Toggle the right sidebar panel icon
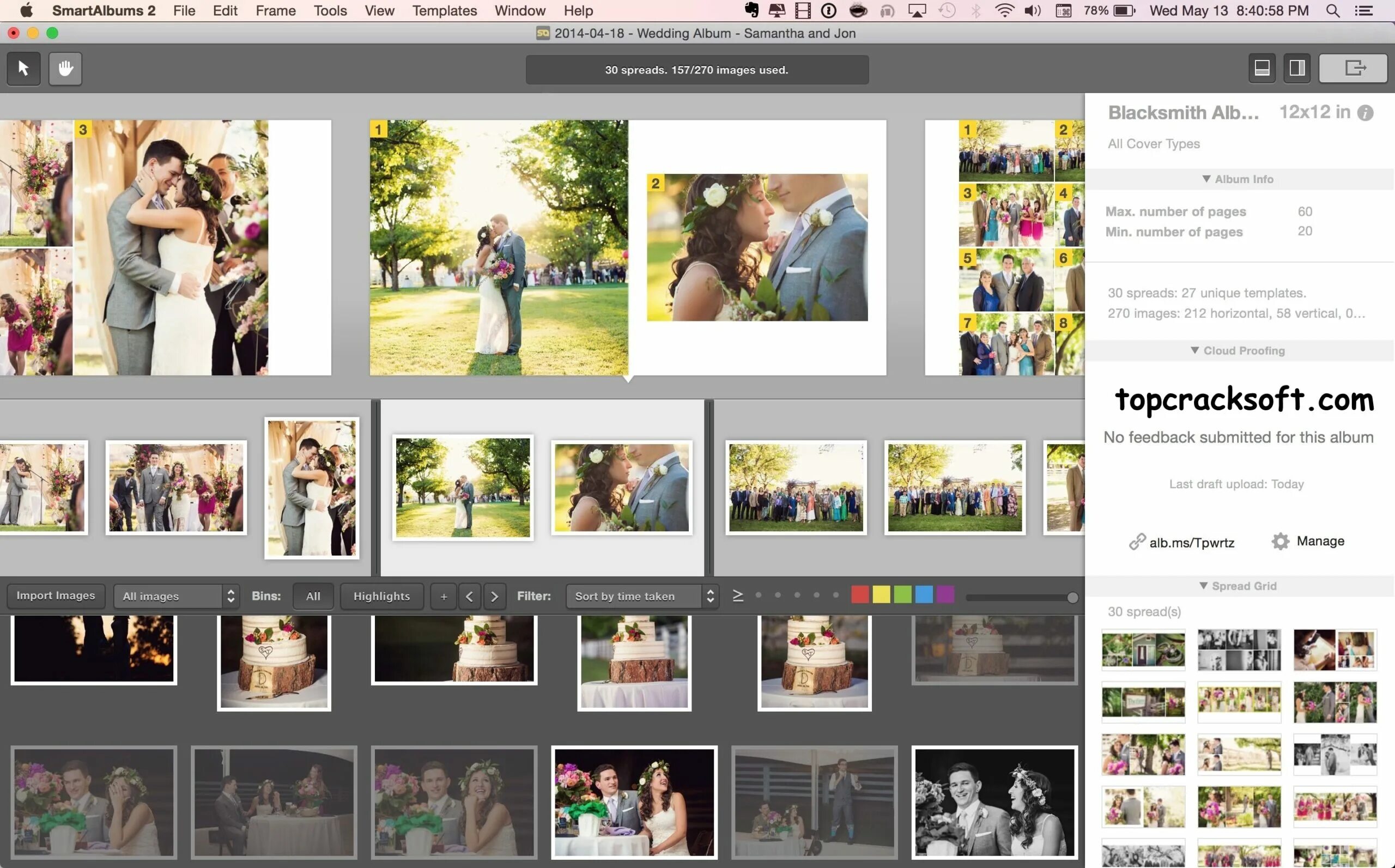This screenshot has width=1395, height=868. pyautogui.click(x=1297, y=68)
